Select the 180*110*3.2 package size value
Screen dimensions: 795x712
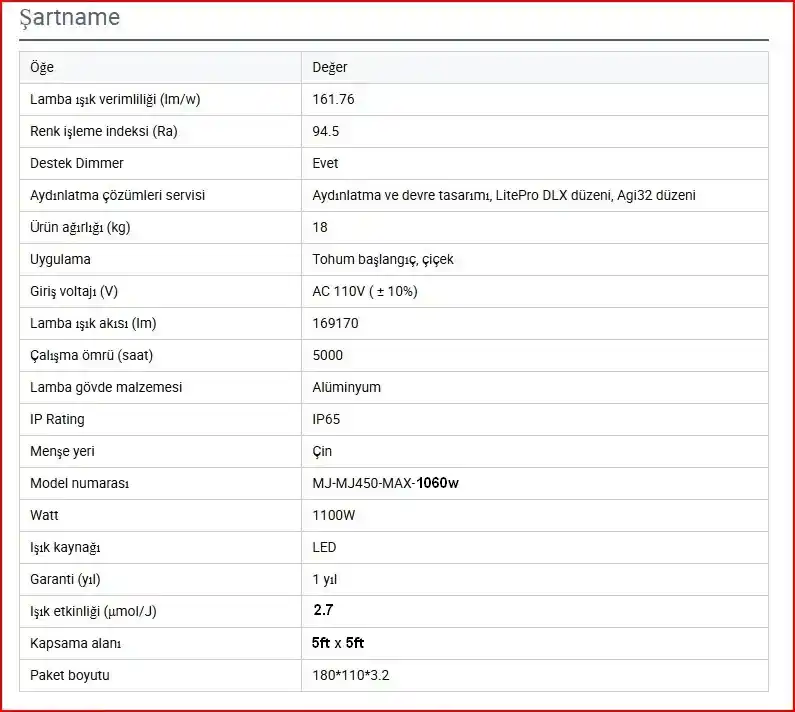(350, 675)
